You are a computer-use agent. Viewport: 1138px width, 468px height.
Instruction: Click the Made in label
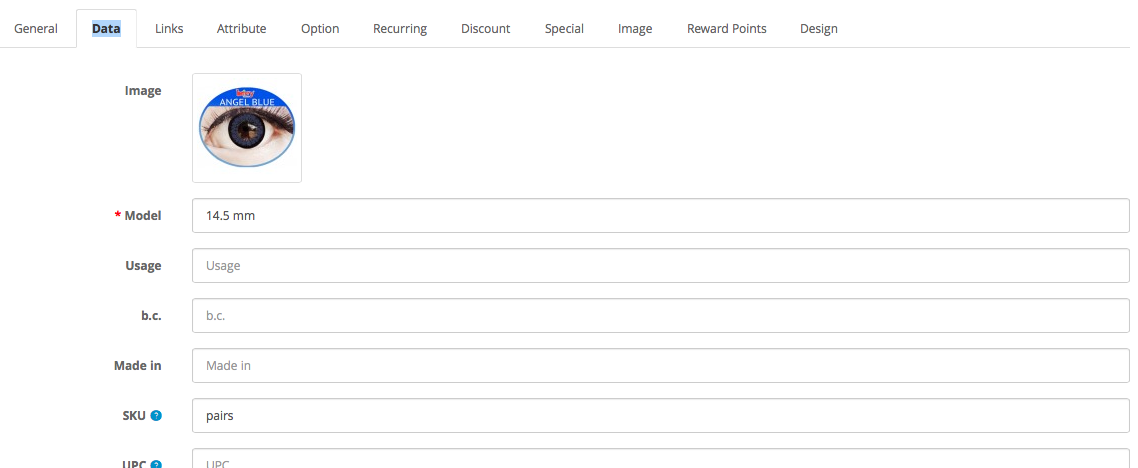click(x=138, y=366)
